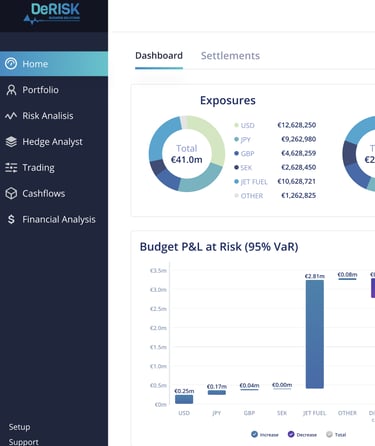Switch to the Dashboard tab
The height and width of the screenshot is (446, 375).
tap(159, 56)
